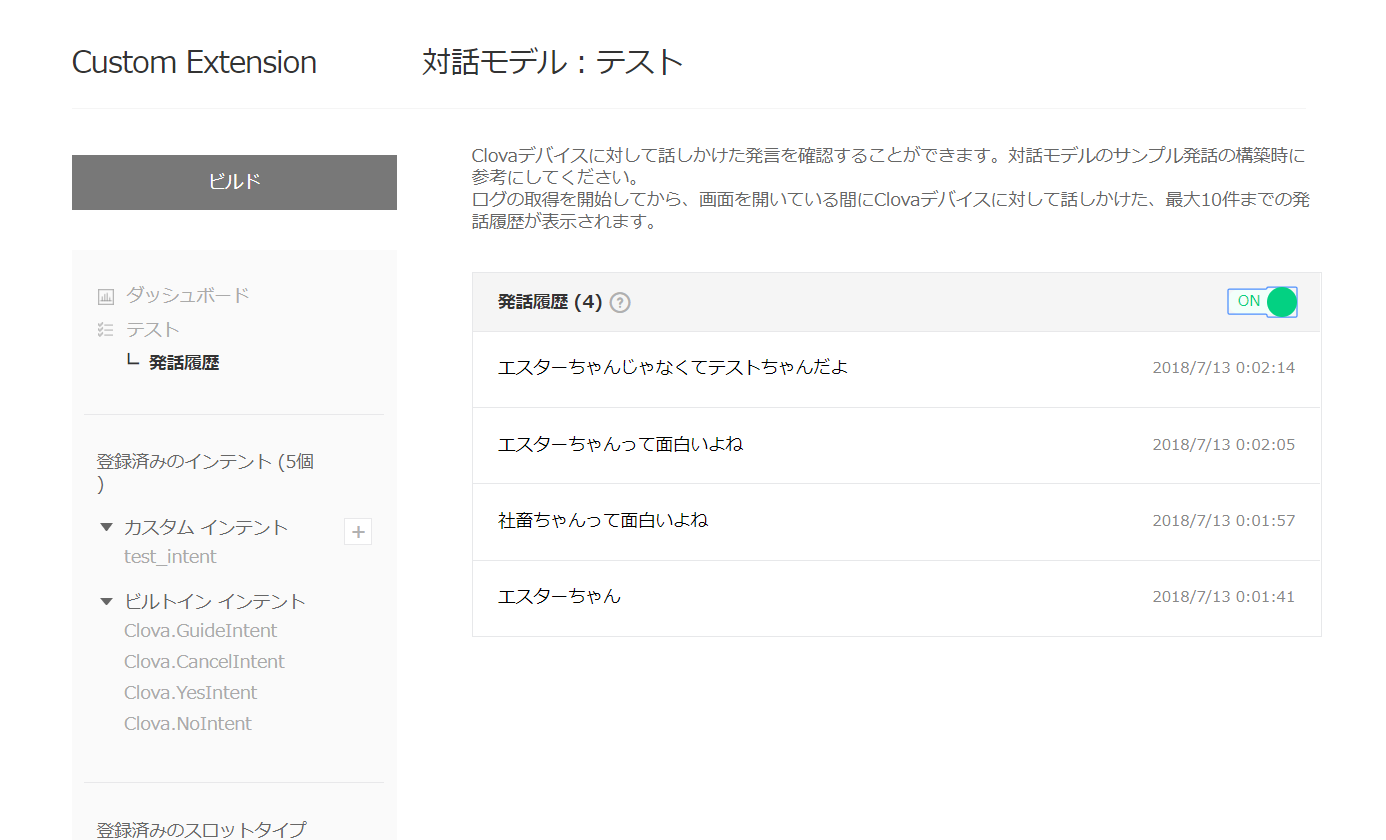Open the テスト menu item

click(152, 329)
